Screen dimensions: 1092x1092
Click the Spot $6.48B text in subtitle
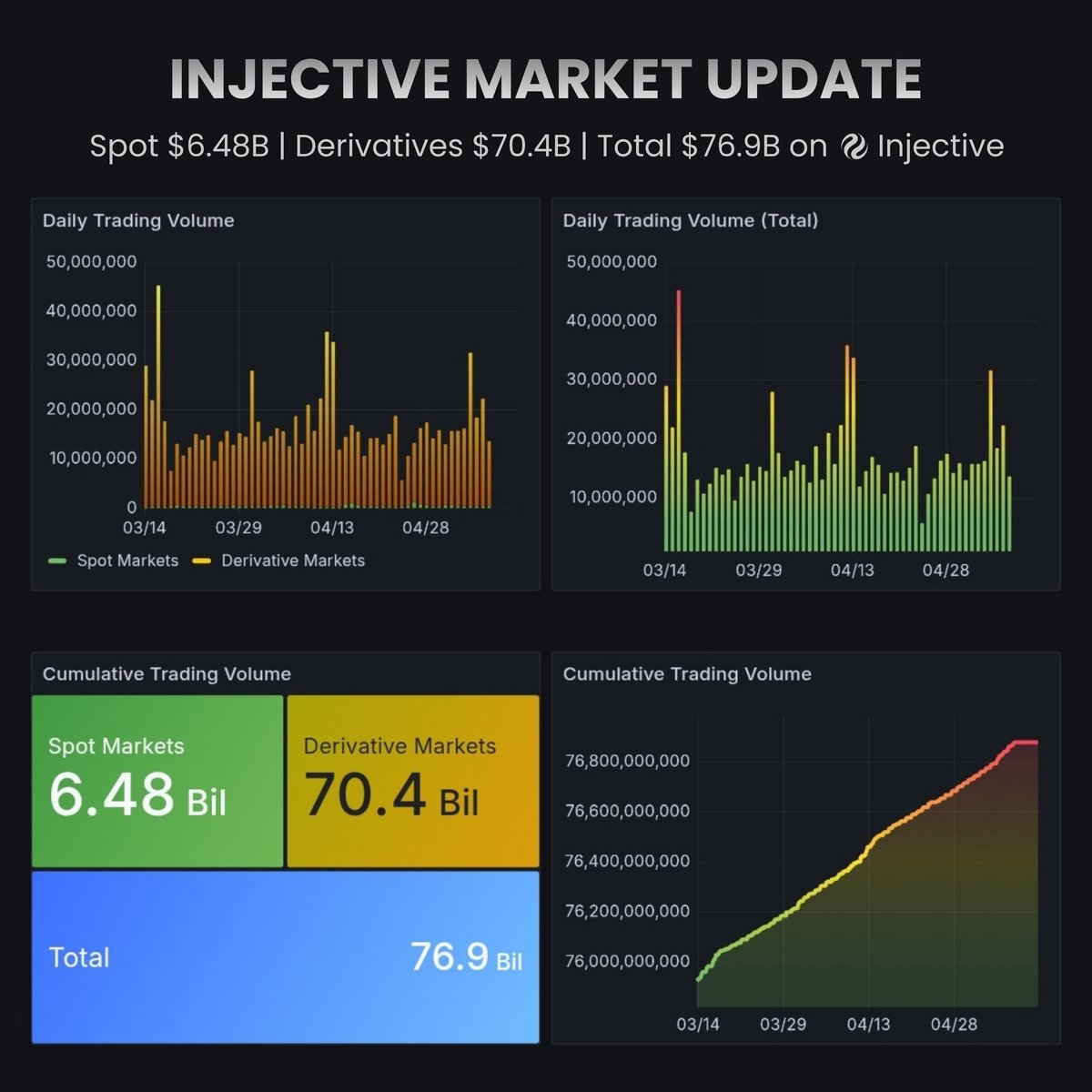pyautogui.click(x=179, y=147)
